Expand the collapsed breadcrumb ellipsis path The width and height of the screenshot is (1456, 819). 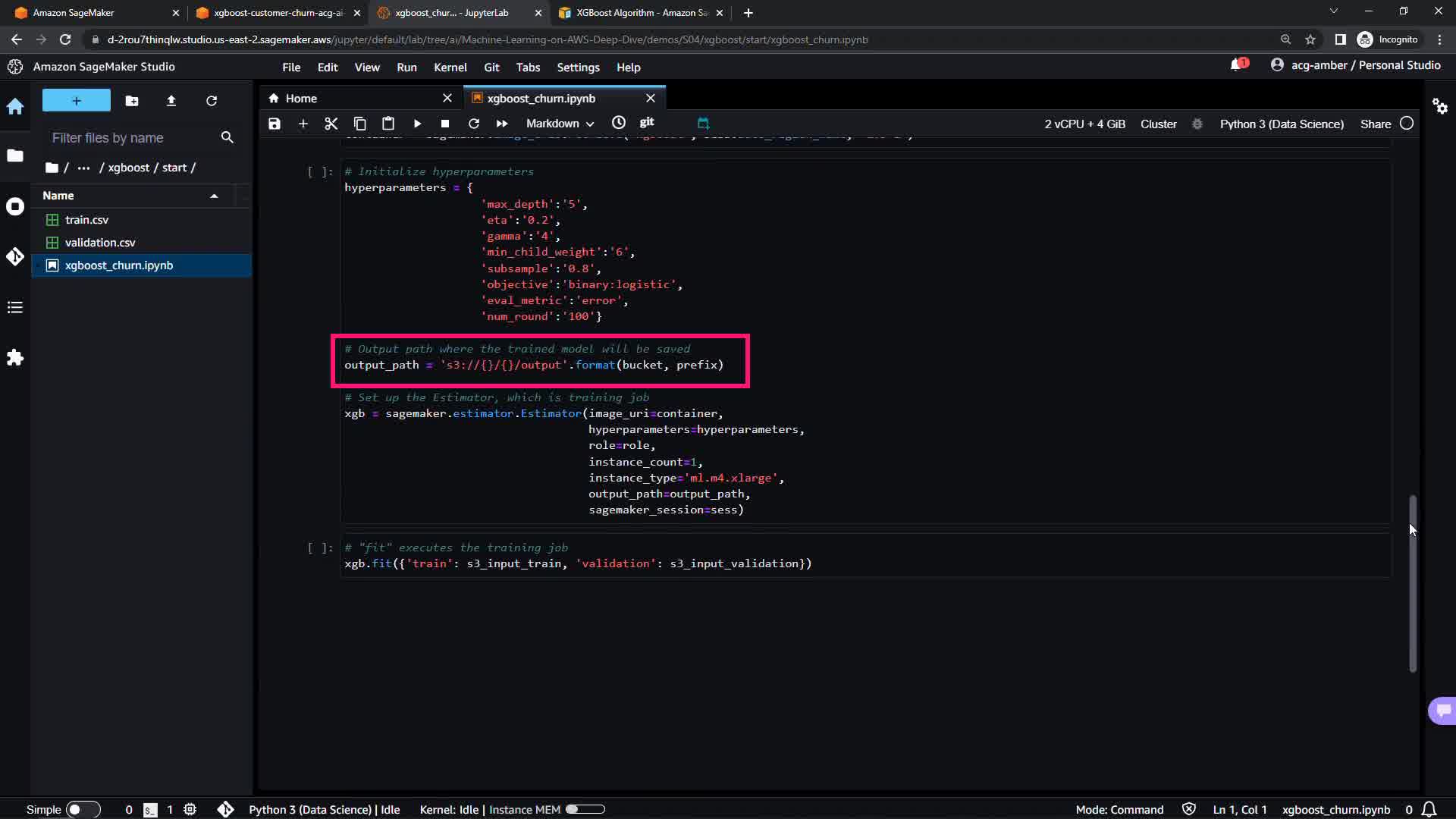[83, 168]
